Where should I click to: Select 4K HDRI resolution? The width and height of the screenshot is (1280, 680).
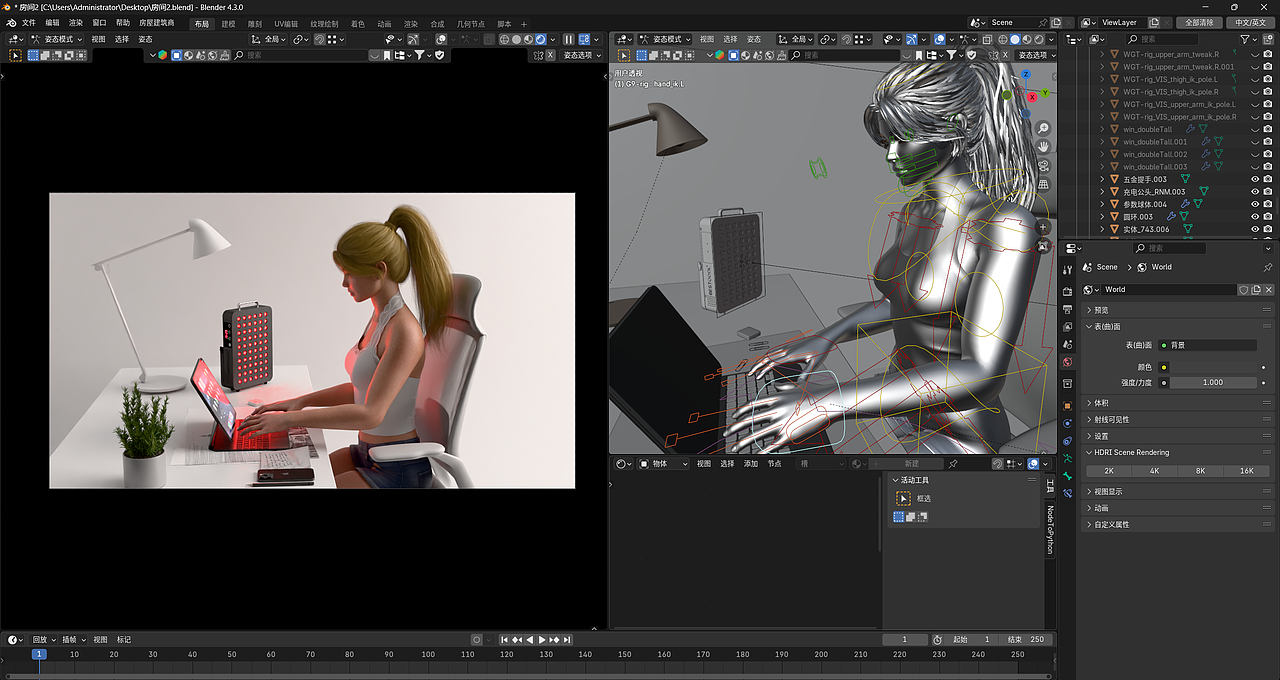coord(1154,470)
